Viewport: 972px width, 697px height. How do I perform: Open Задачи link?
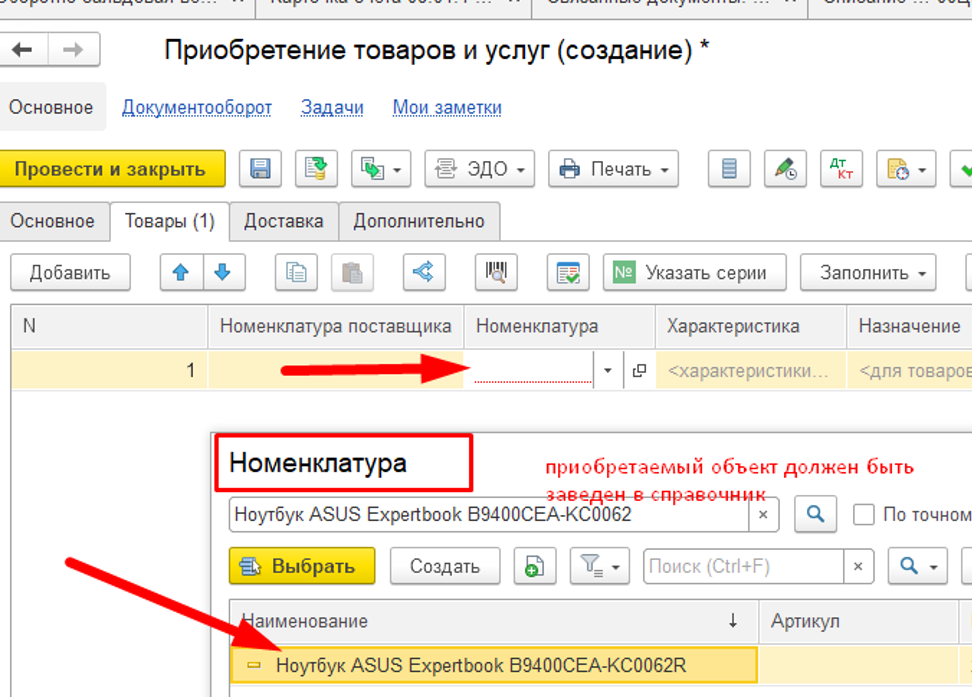point(332,107)
